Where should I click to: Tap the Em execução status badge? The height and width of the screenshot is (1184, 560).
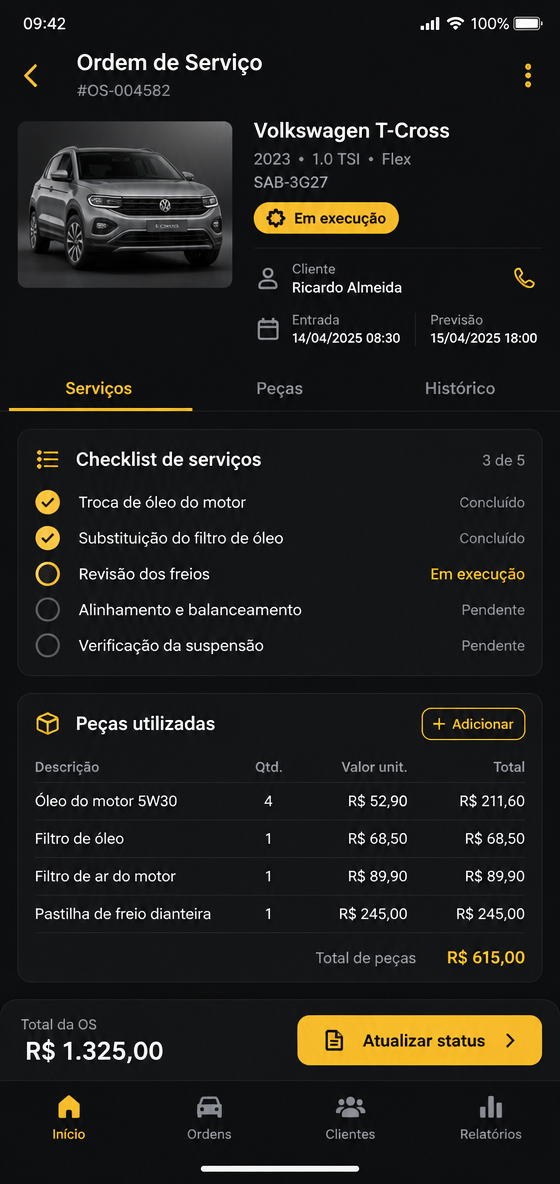[x=326, y=218]
